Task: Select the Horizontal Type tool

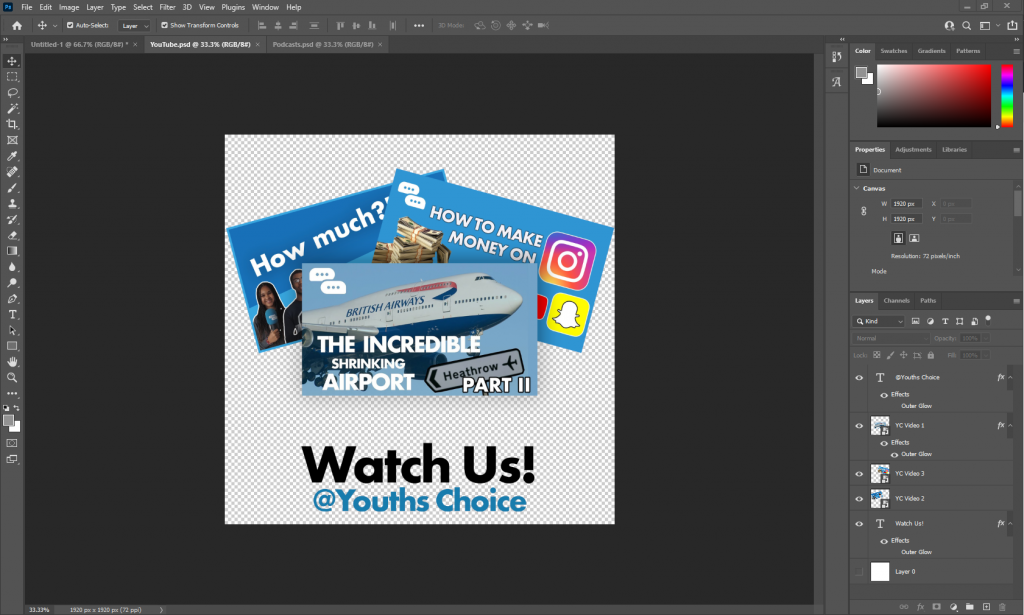Action: coord(12,314)
